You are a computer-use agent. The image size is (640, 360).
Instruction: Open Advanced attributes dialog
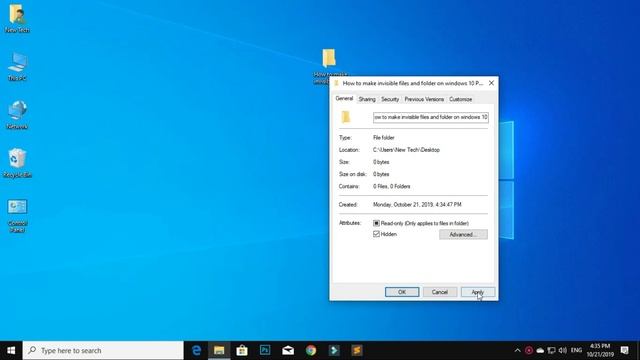point(463,234)
